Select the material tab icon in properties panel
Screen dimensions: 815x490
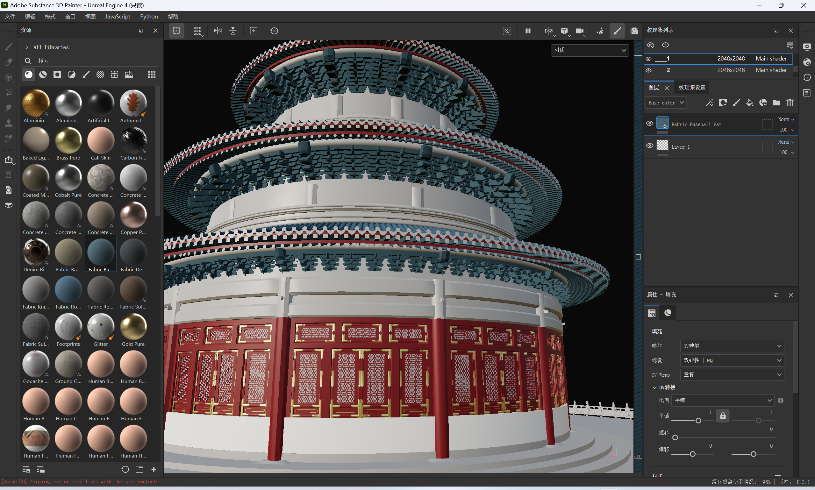pos(668,313)
